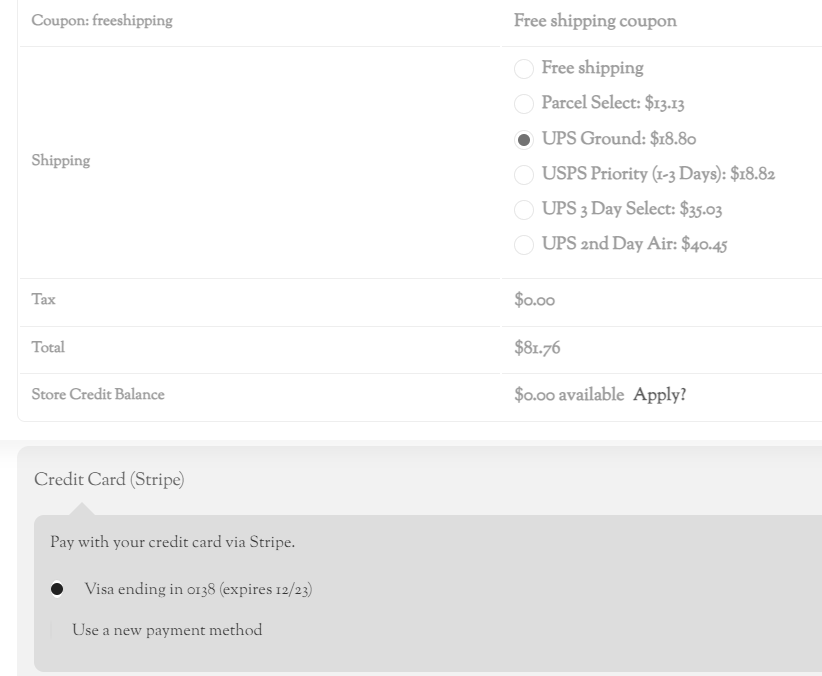Click the Apply? store credit link

(659, 395)
